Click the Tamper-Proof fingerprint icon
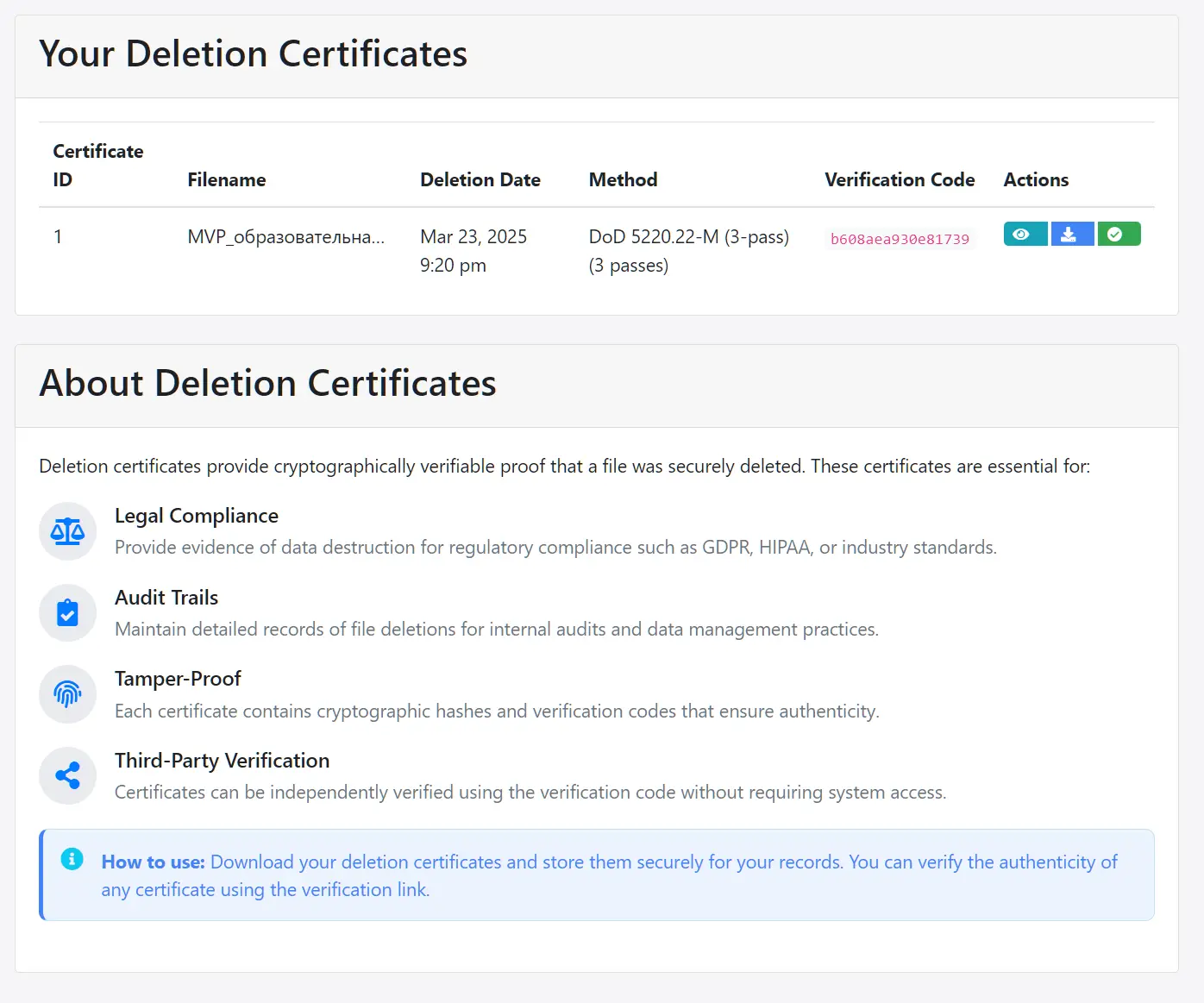 pyautogui.click(x=67, y=694)
